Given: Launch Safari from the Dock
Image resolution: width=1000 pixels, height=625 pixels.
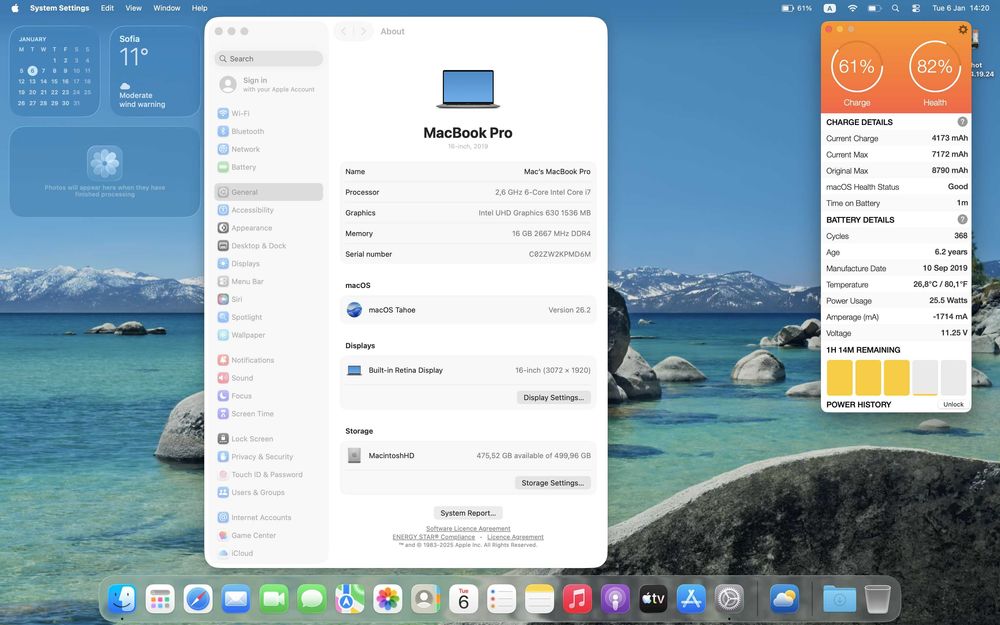Looking at the screenshot, I should click(x=198, y=599).
